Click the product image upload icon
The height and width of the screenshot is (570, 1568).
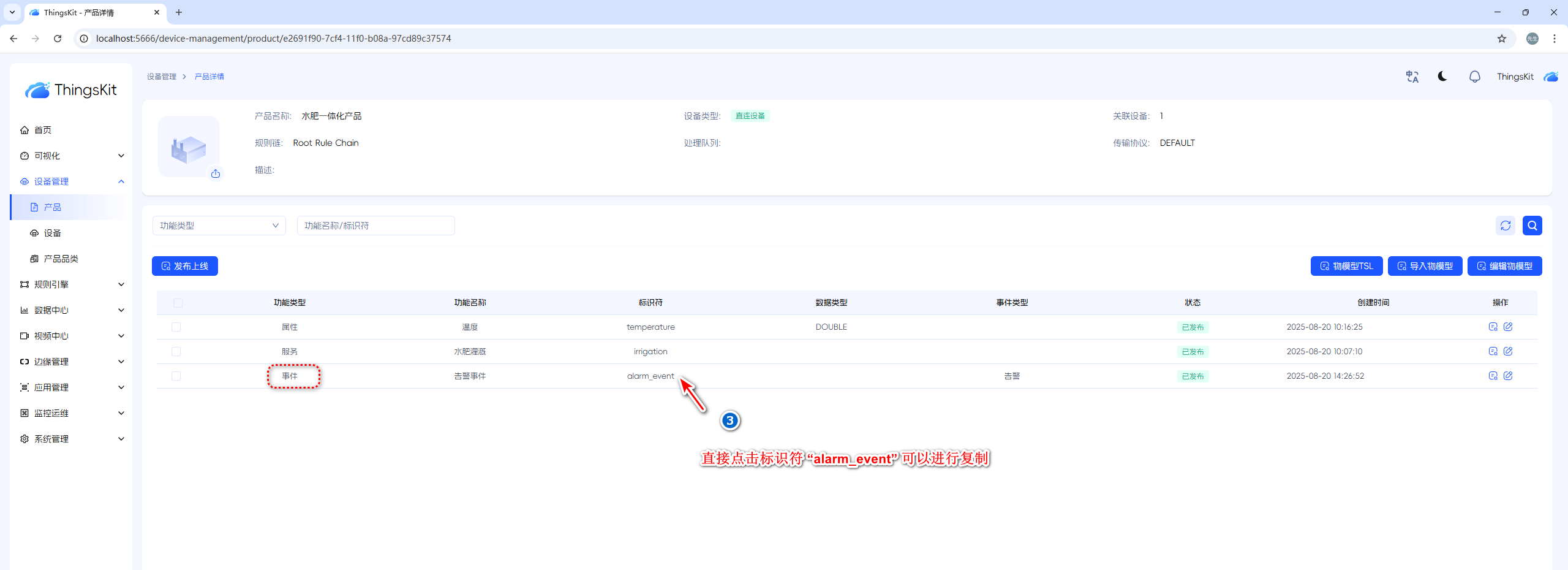coord(216,174)
